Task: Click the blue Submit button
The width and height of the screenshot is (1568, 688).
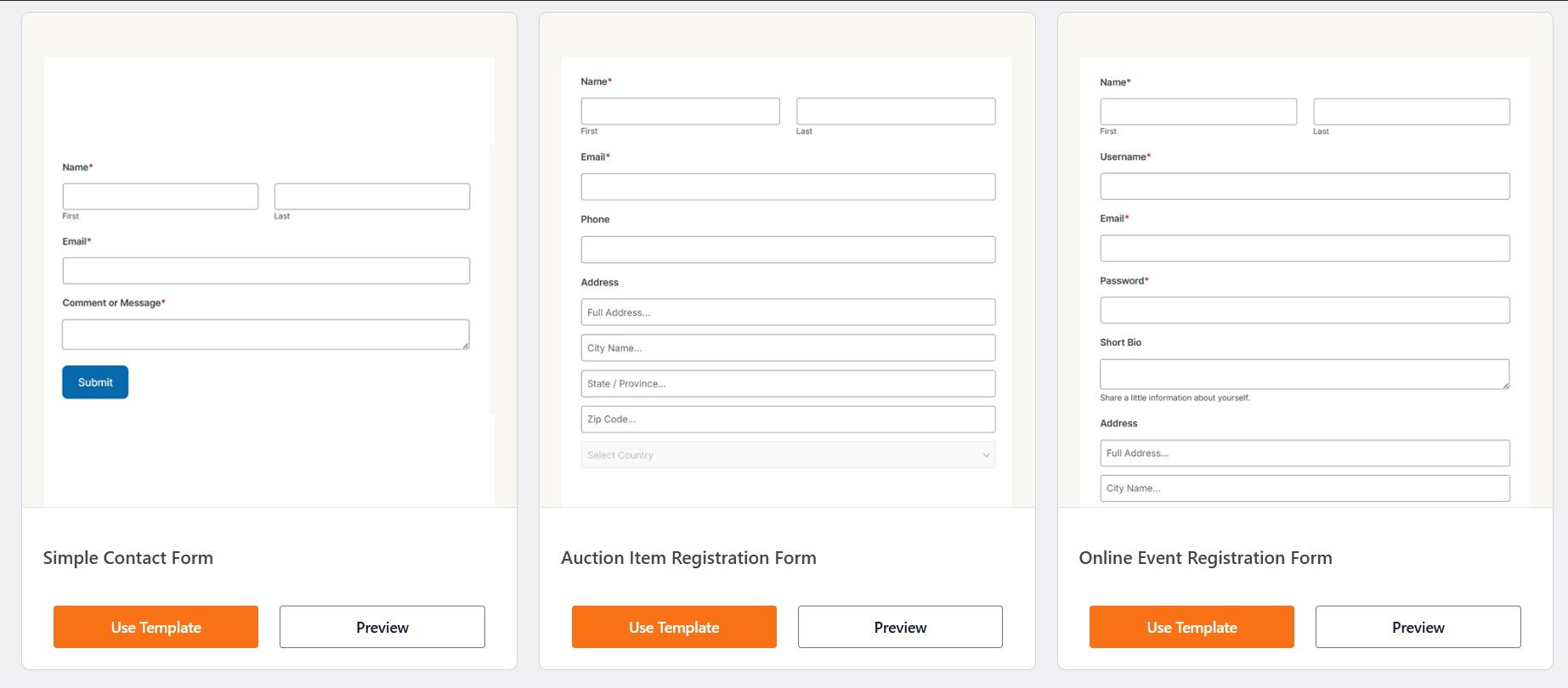Action: click(x=95, y=382)
